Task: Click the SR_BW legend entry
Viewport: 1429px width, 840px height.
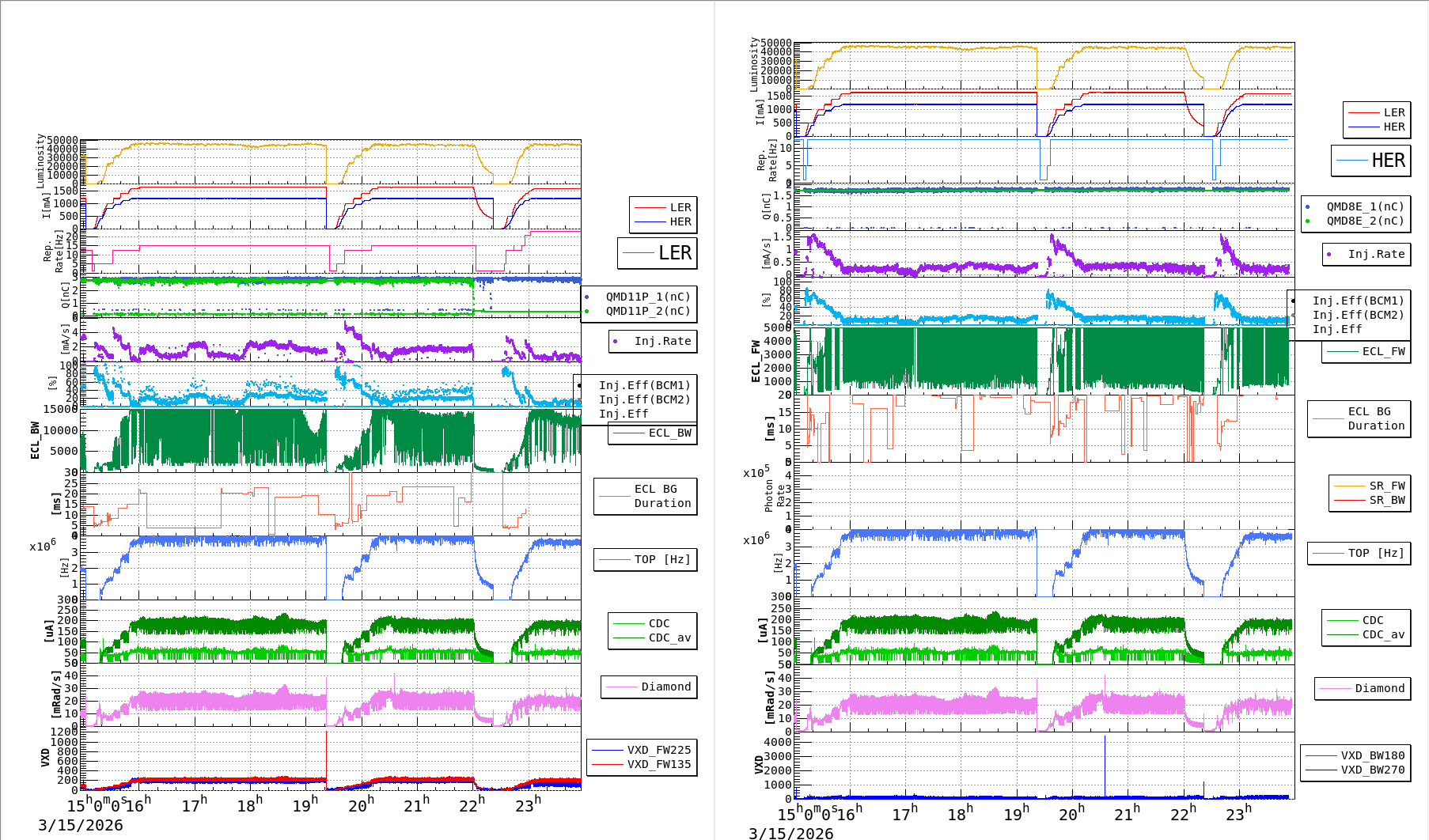Action: click(1386, 500)
